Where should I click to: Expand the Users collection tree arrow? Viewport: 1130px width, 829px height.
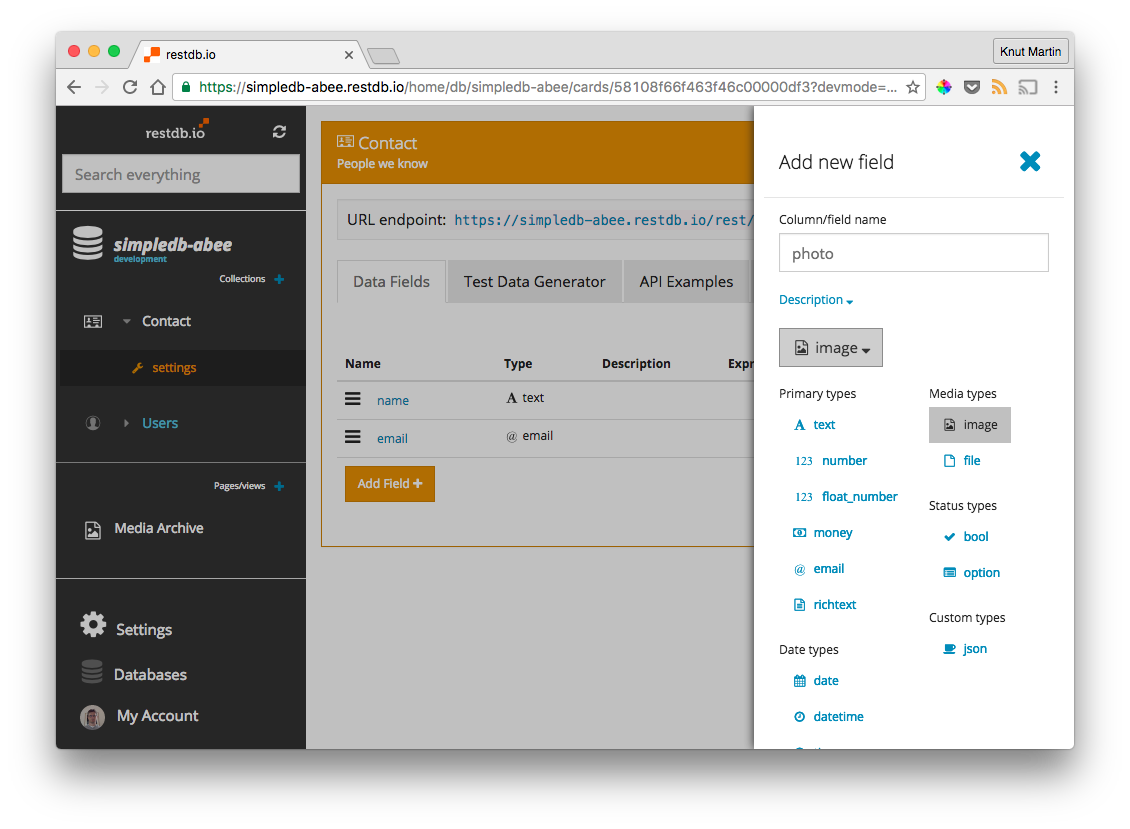click(x=126, y=423)
